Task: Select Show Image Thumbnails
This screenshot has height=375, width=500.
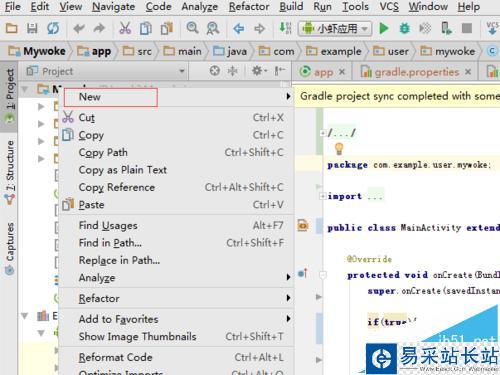Action: (x=177, y=336)
